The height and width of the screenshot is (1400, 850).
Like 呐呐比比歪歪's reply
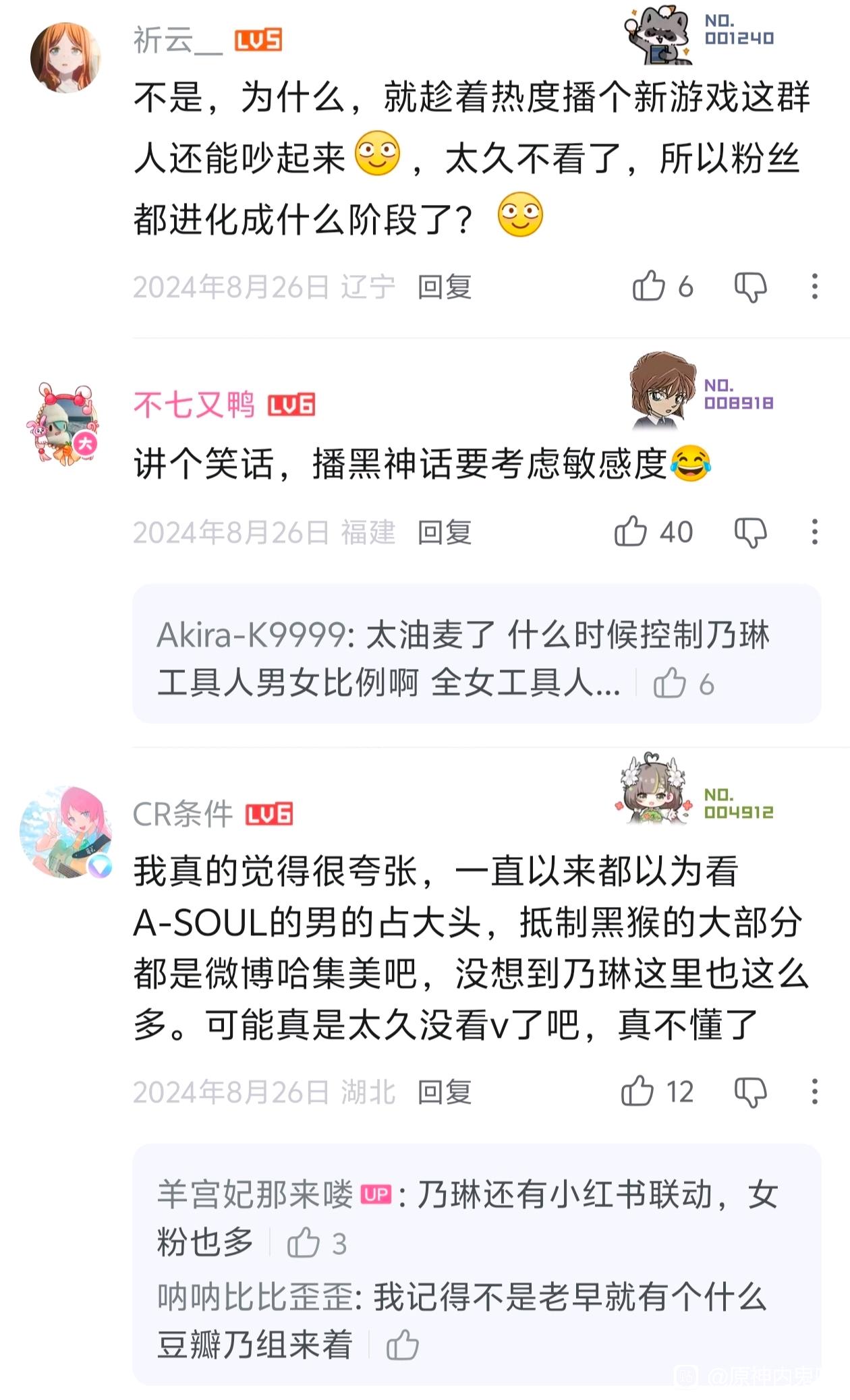[x=403, y=1344]
